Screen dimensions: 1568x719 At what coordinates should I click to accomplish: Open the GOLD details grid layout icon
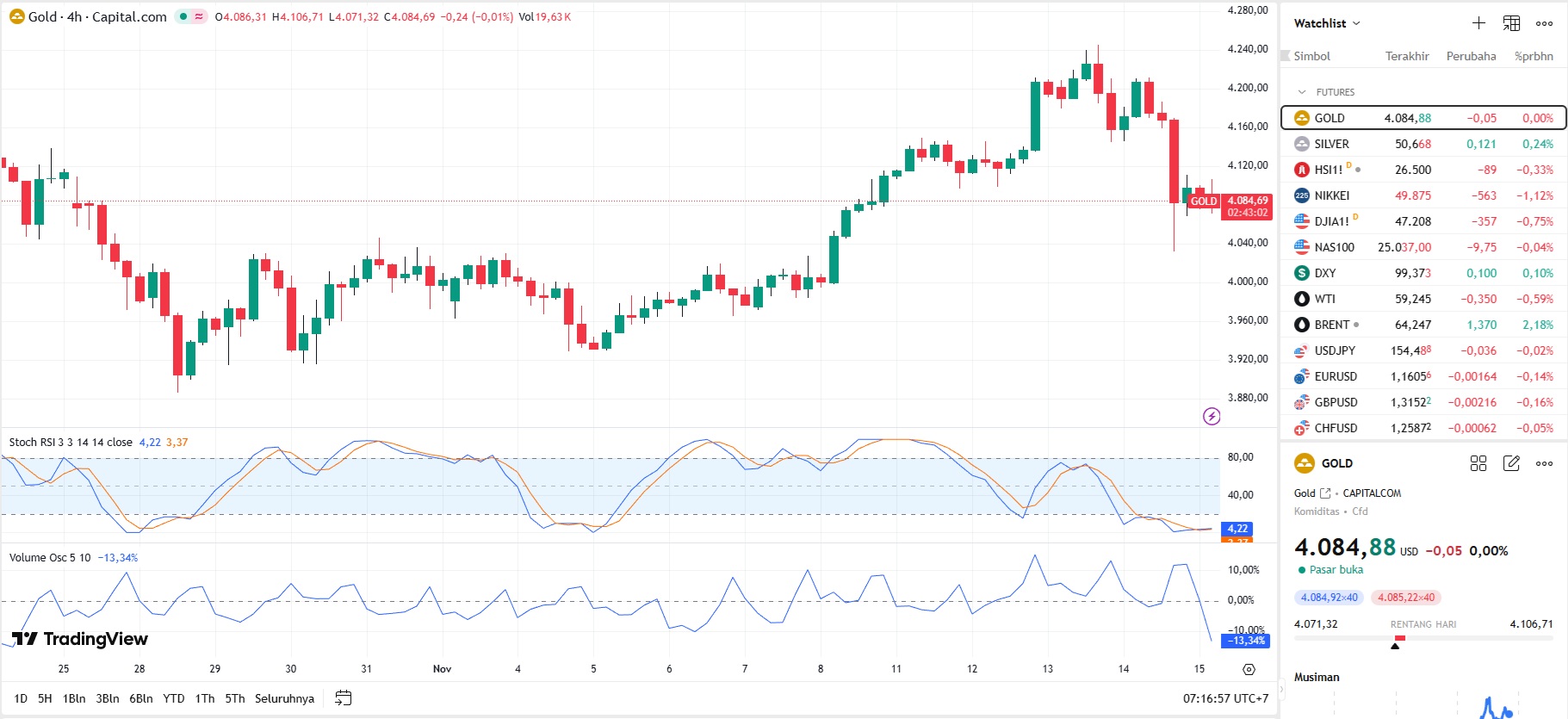click(x=1478, y=463)
